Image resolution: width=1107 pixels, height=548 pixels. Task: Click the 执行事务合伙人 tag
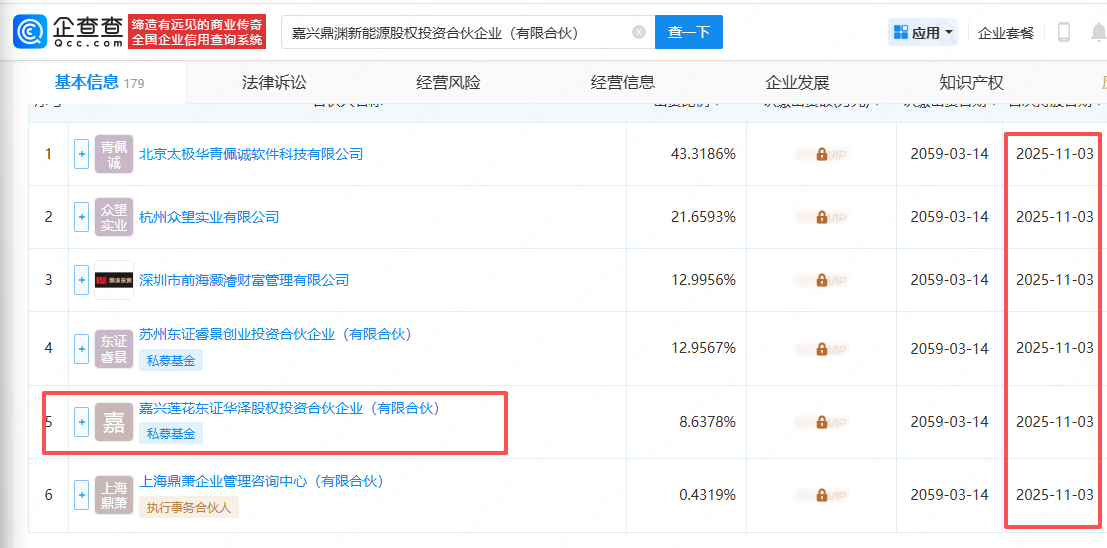tap(189, 506)
